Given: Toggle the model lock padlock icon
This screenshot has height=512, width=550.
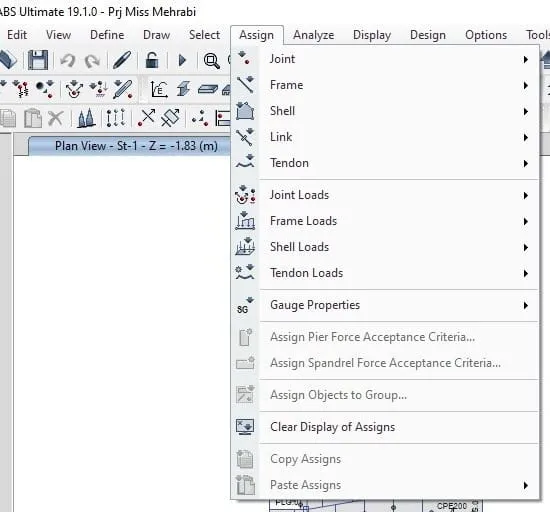Looking at the screenshot, I should [152, 60].
